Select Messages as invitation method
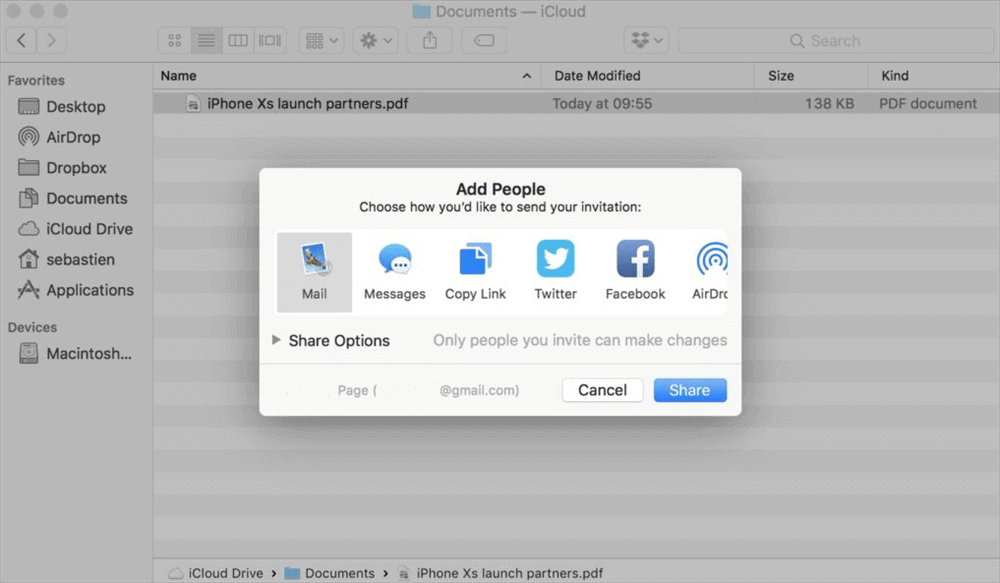 (395, 272)
